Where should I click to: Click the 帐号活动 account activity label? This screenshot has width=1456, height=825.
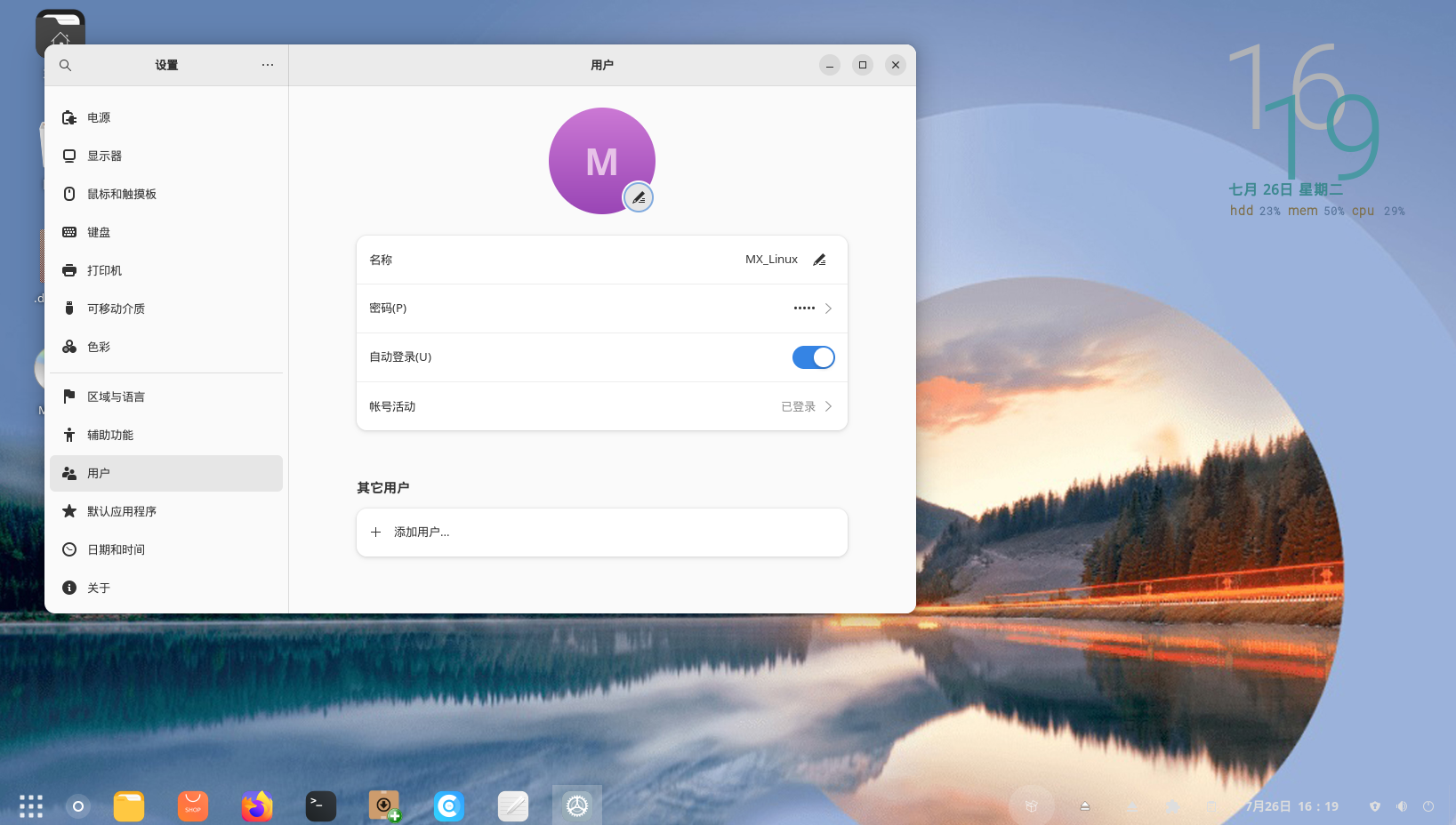pos(392,406)
